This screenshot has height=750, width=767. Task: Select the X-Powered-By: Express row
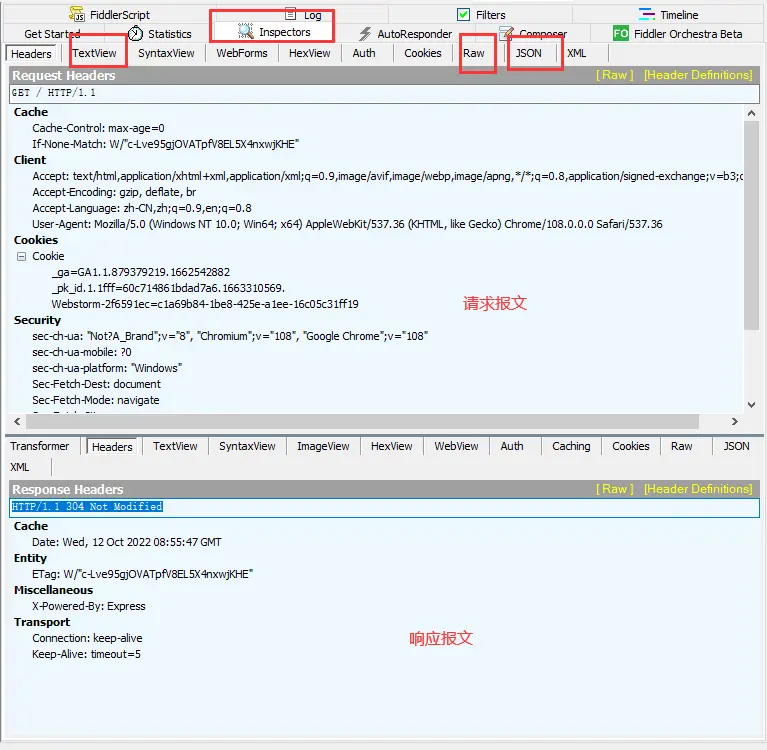click(89, 606)
